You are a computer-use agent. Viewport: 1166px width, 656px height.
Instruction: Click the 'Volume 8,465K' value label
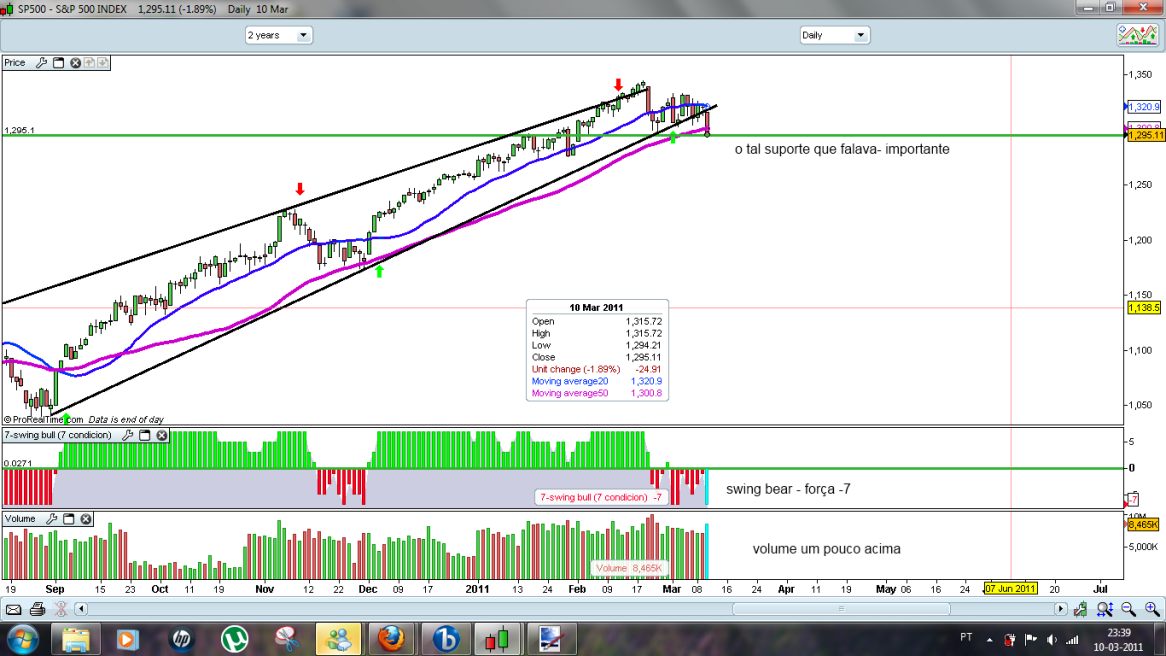click(x=628, y=568)
